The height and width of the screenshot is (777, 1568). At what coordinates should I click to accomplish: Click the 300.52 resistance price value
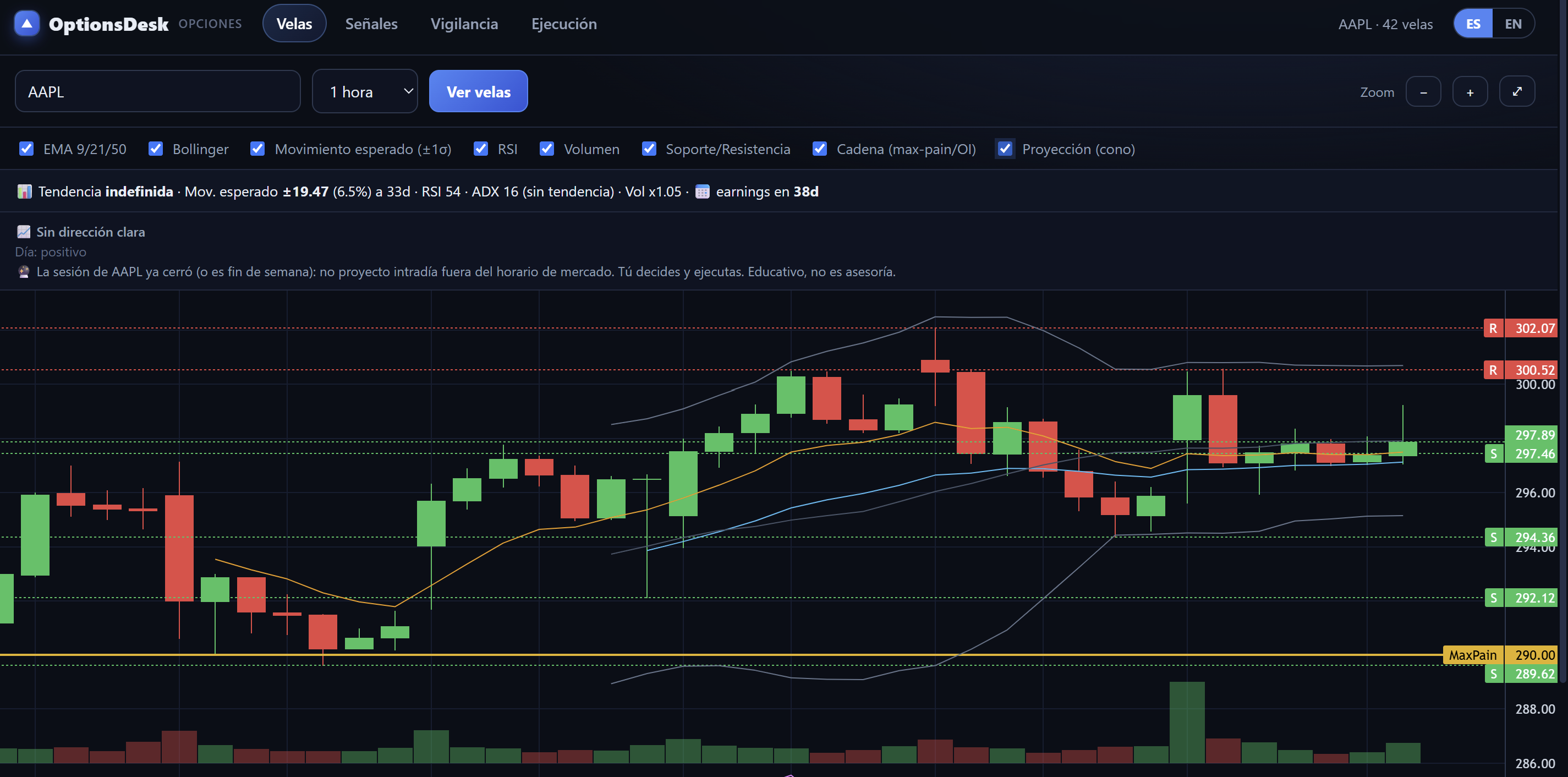1531,370
